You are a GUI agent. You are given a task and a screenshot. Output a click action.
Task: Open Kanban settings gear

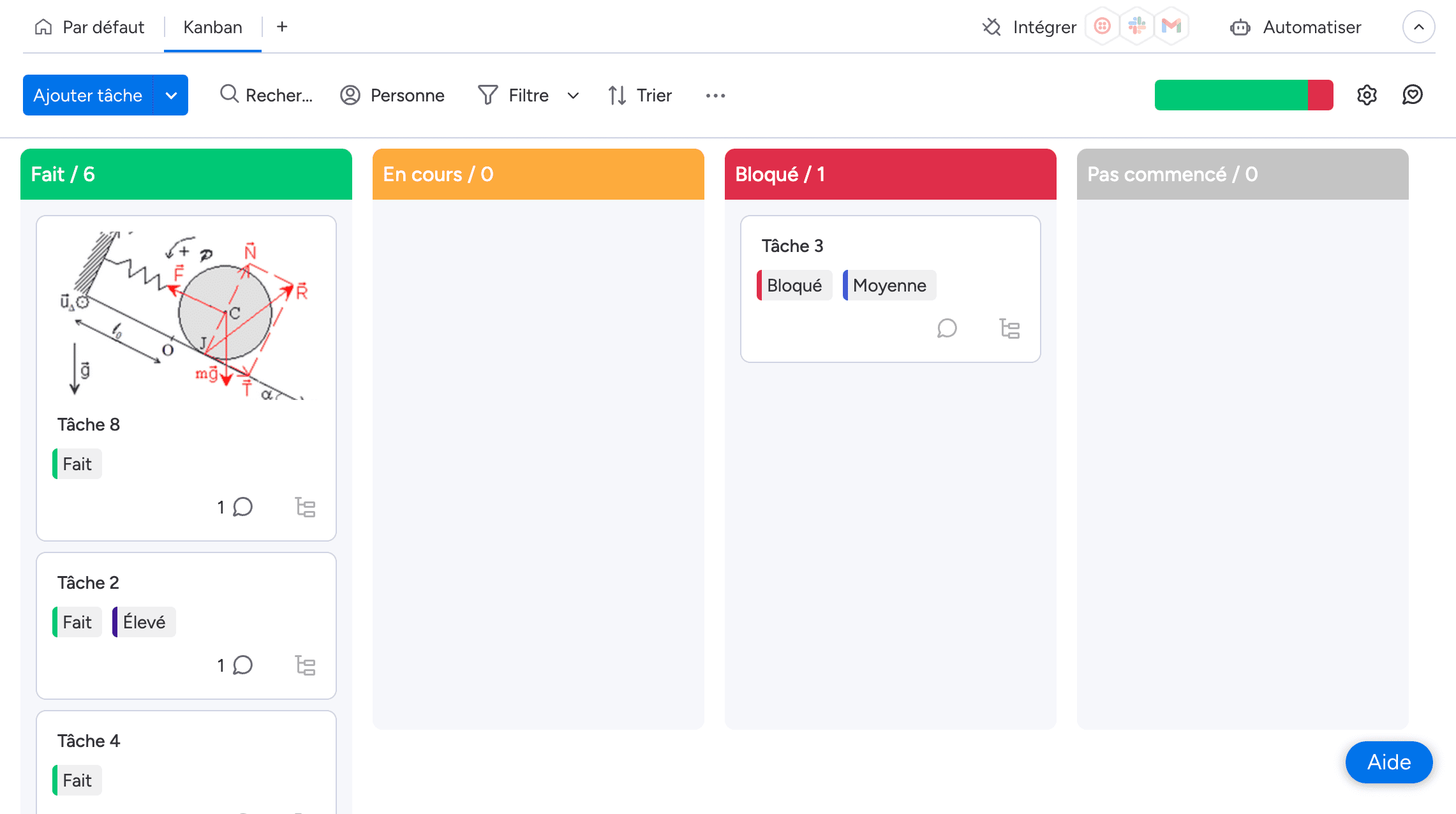coord(1367,95)
